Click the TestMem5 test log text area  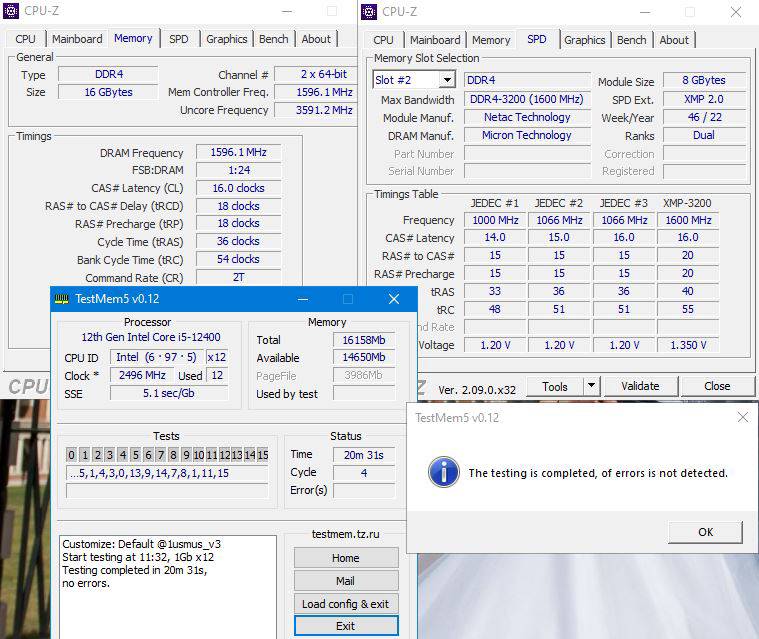pyautogui.click(x=167, y=585)
